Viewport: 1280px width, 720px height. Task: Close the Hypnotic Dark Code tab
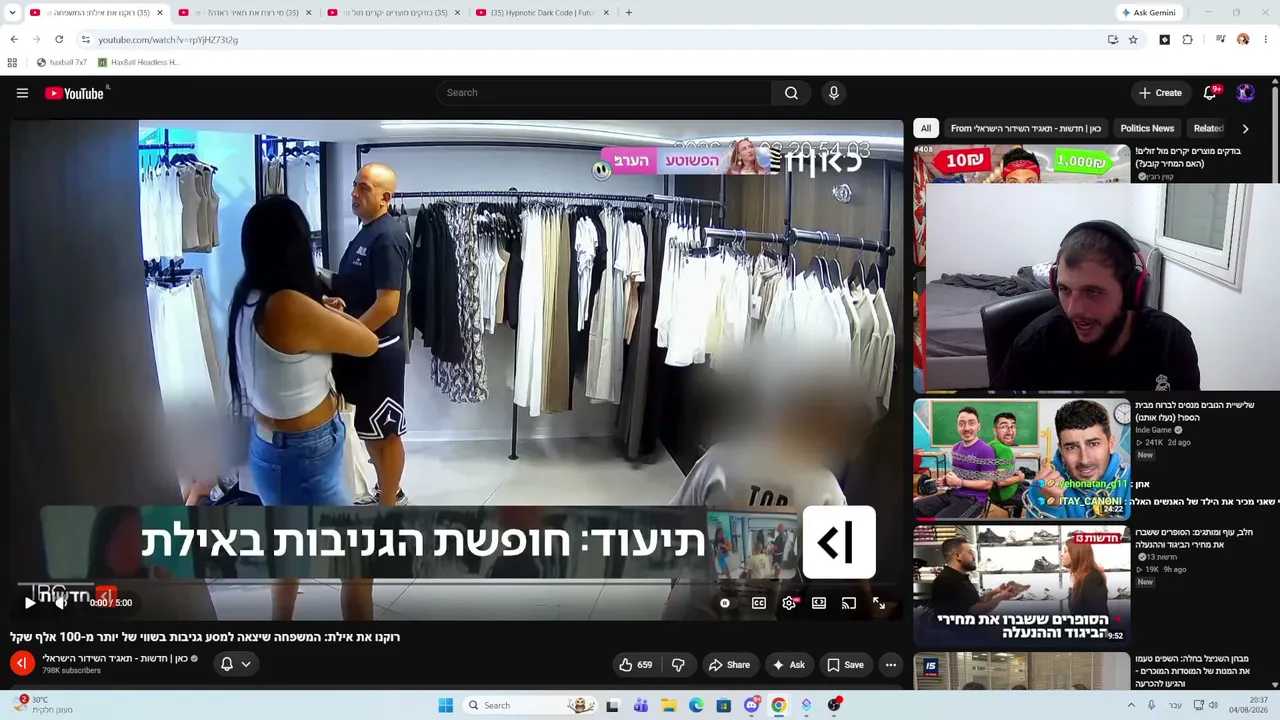(x=606, y=13)
